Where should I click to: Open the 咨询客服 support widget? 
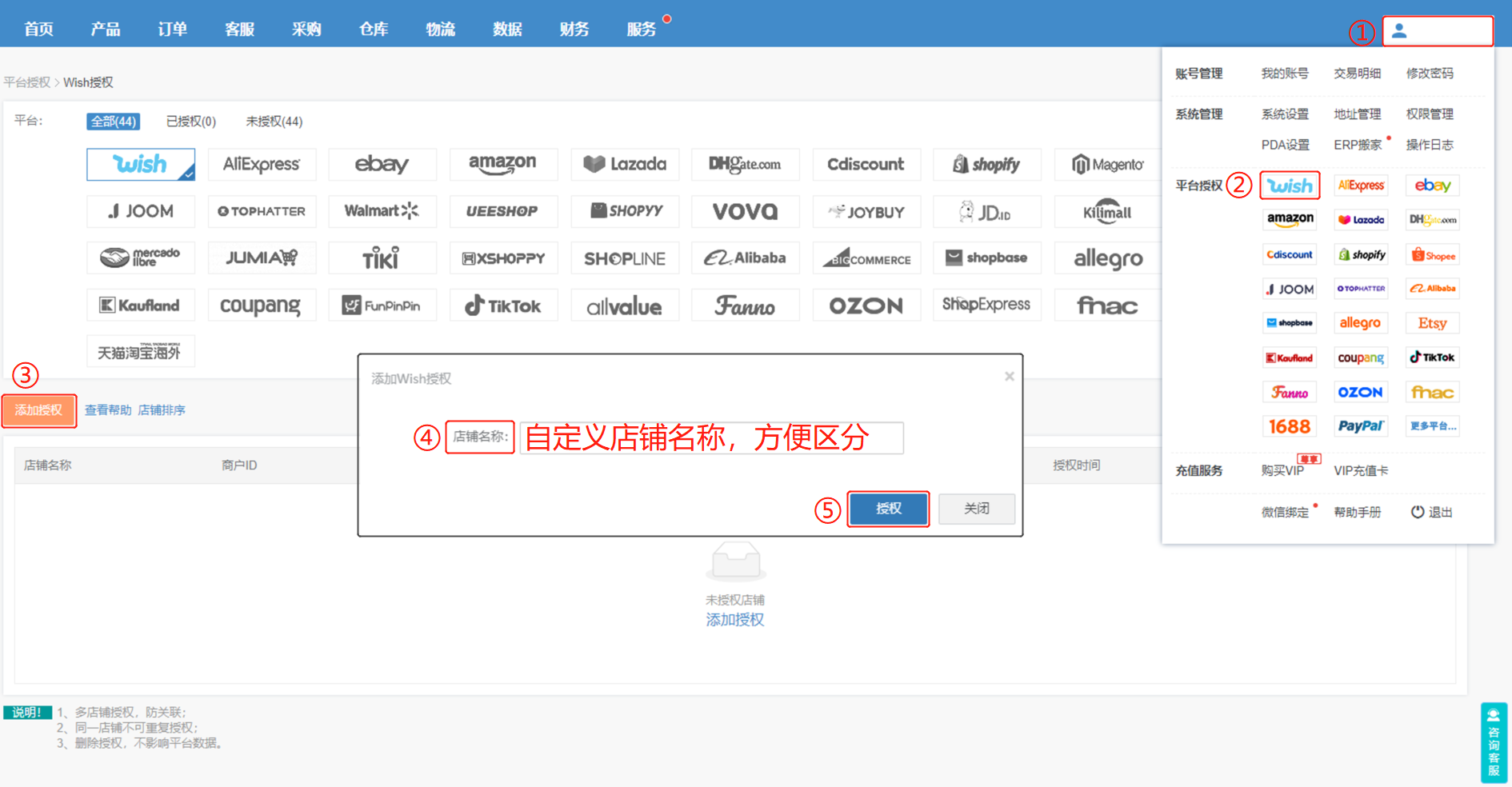pyautogui.click(x=1494, y=742)
